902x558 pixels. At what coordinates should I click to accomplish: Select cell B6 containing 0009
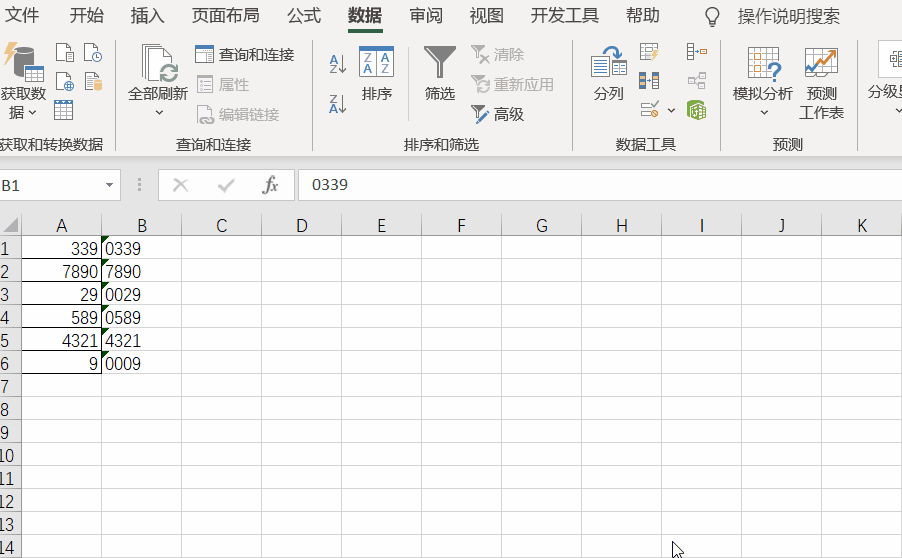[142, 363]
